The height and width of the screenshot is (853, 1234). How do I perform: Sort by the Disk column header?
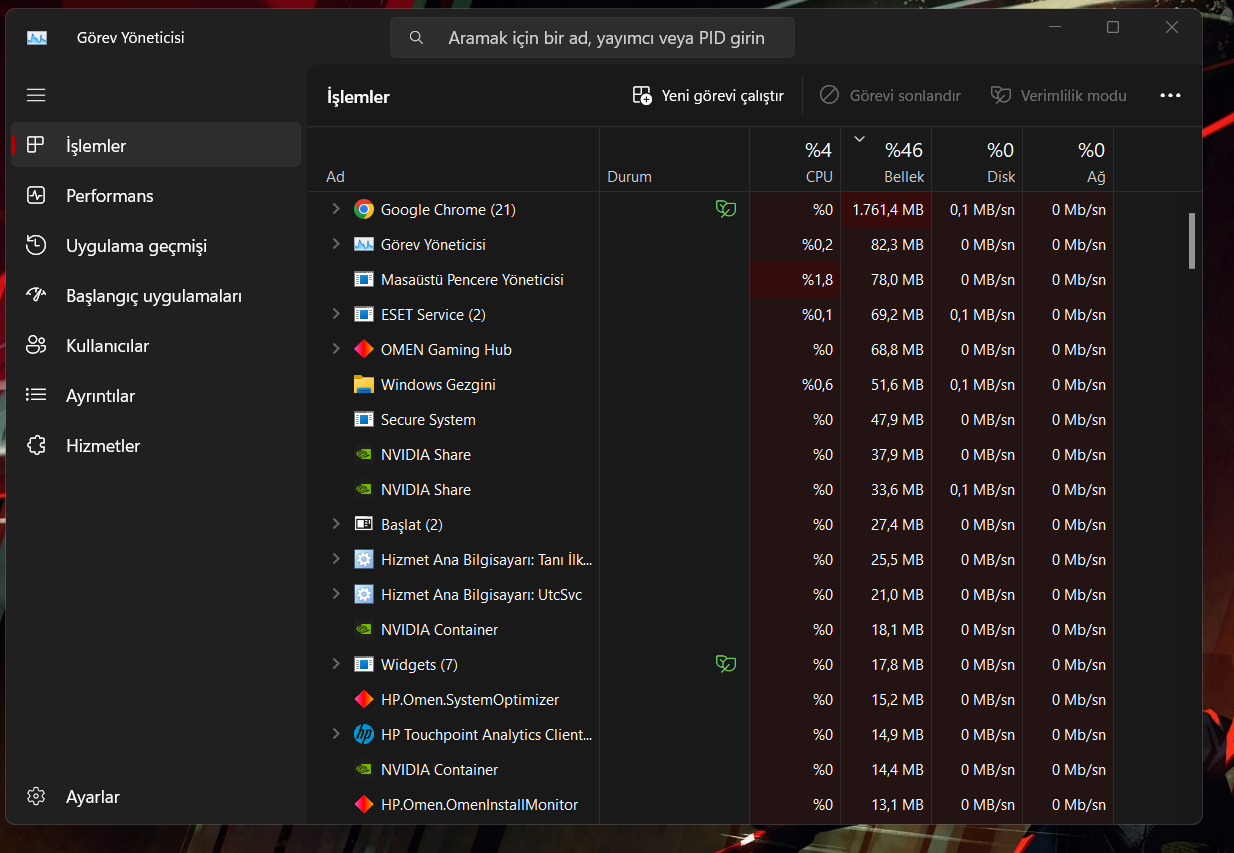point(977,160)
